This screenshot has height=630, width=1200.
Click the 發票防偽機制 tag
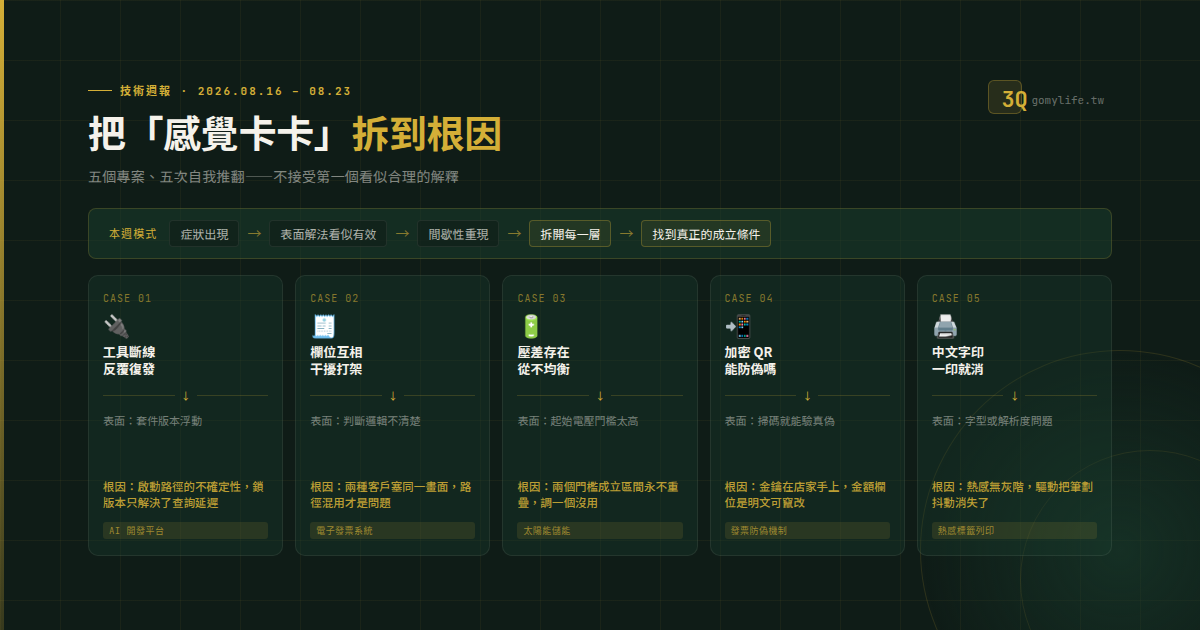[807, 531]
